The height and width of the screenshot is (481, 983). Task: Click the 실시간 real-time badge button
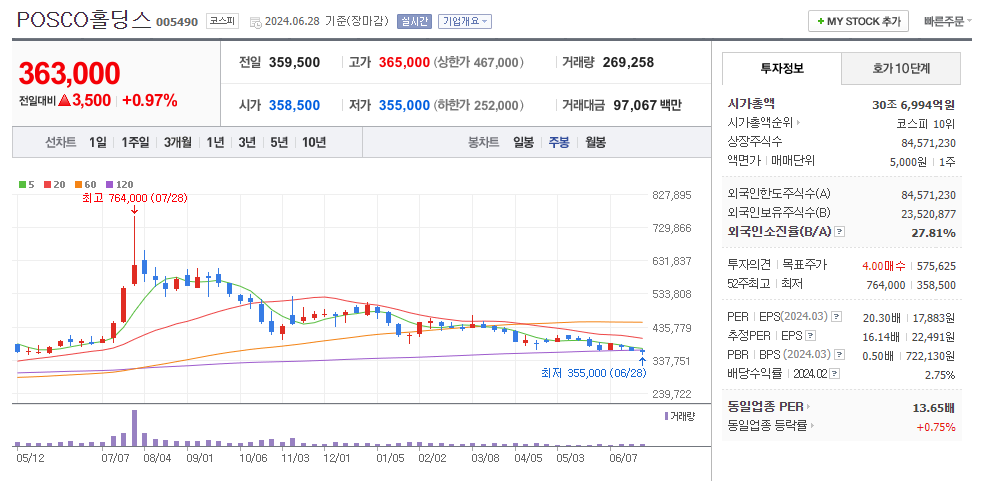click(414, 21)
